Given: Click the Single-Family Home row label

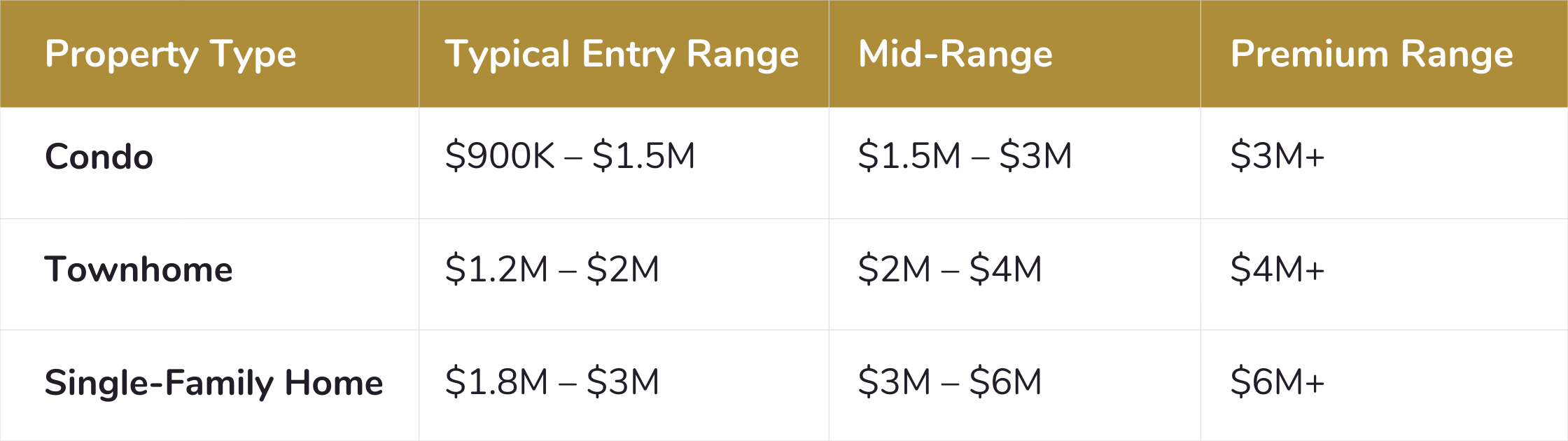Looking at the screenshot, I should [213, 383].
